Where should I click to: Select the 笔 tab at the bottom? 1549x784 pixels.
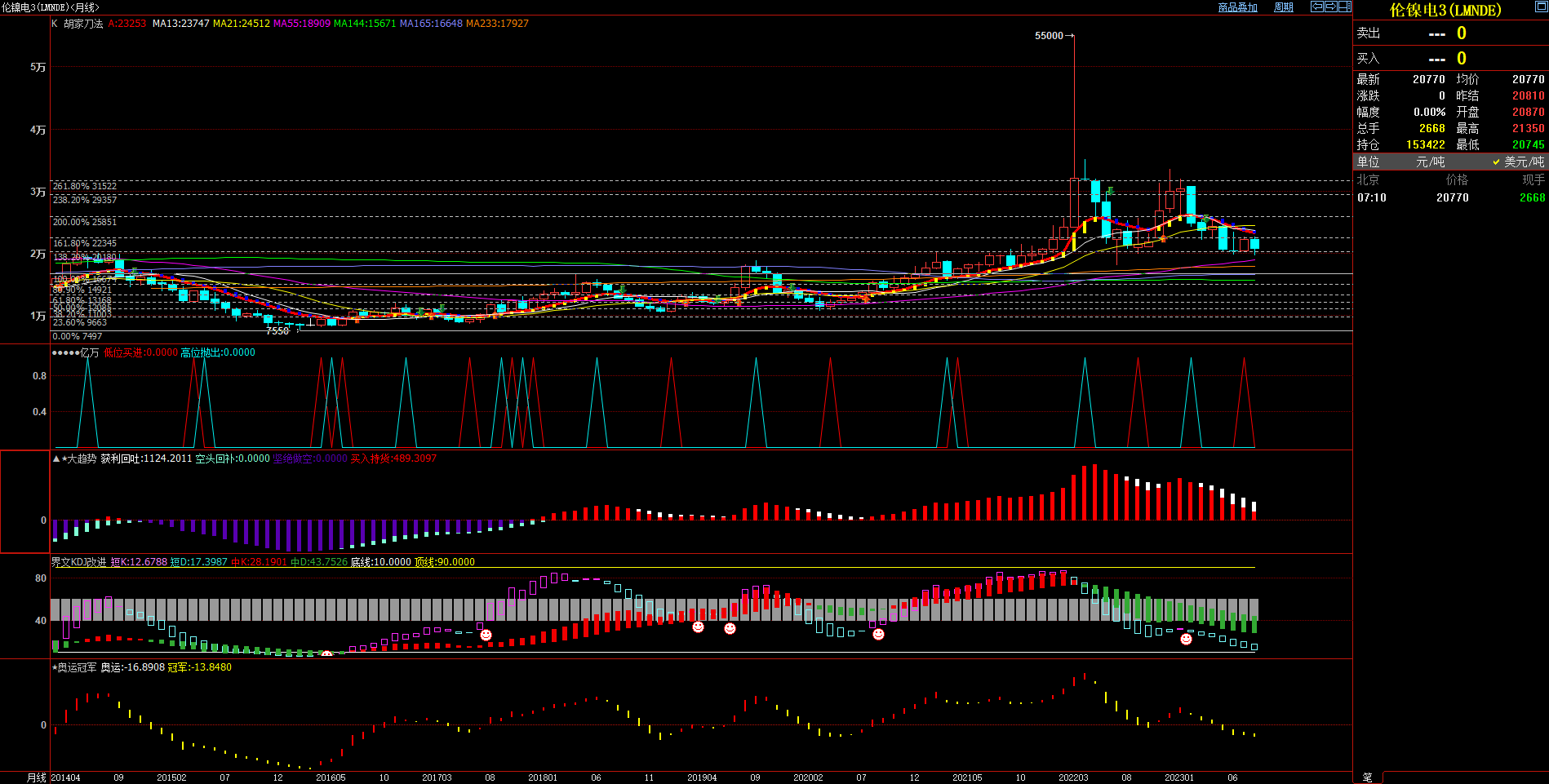(x=1367, y=777)
